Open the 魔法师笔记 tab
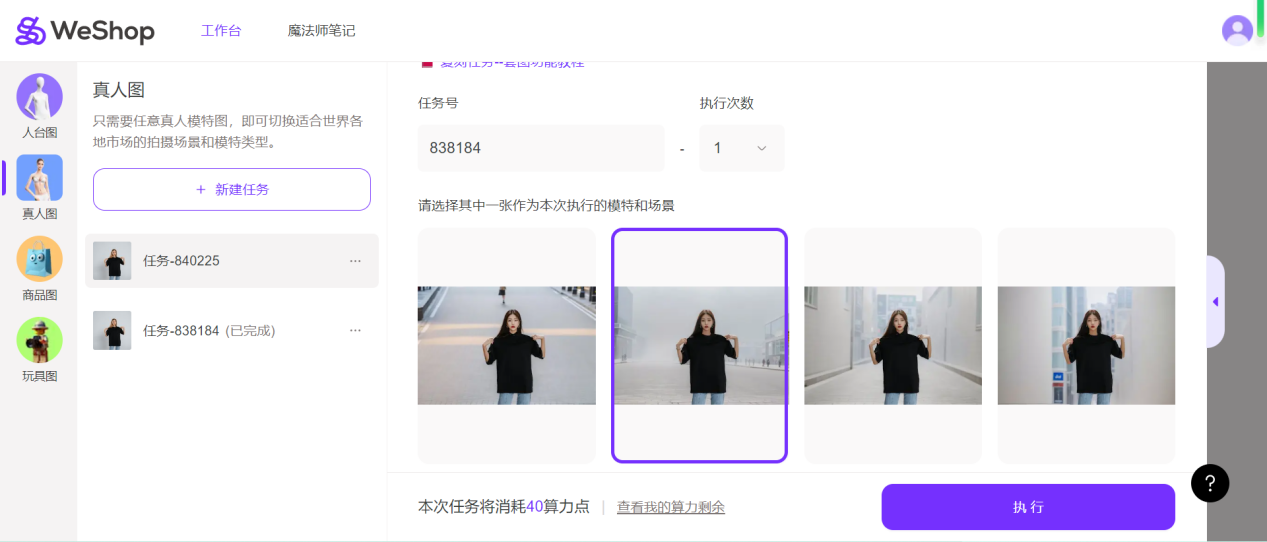The image size is (1267, 542). (321, 31)
